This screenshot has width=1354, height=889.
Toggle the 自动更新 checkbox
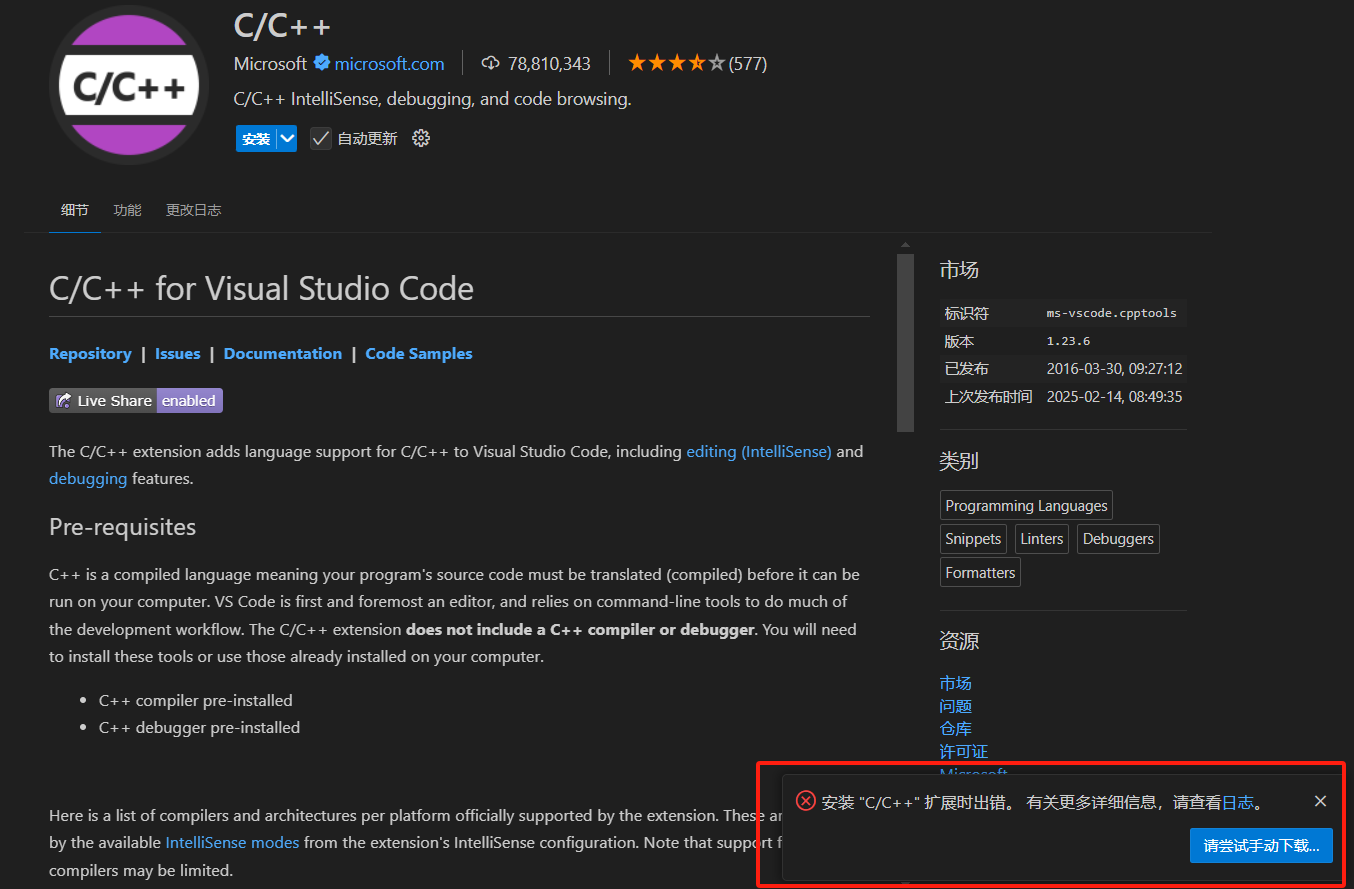[x=320, y=138]
